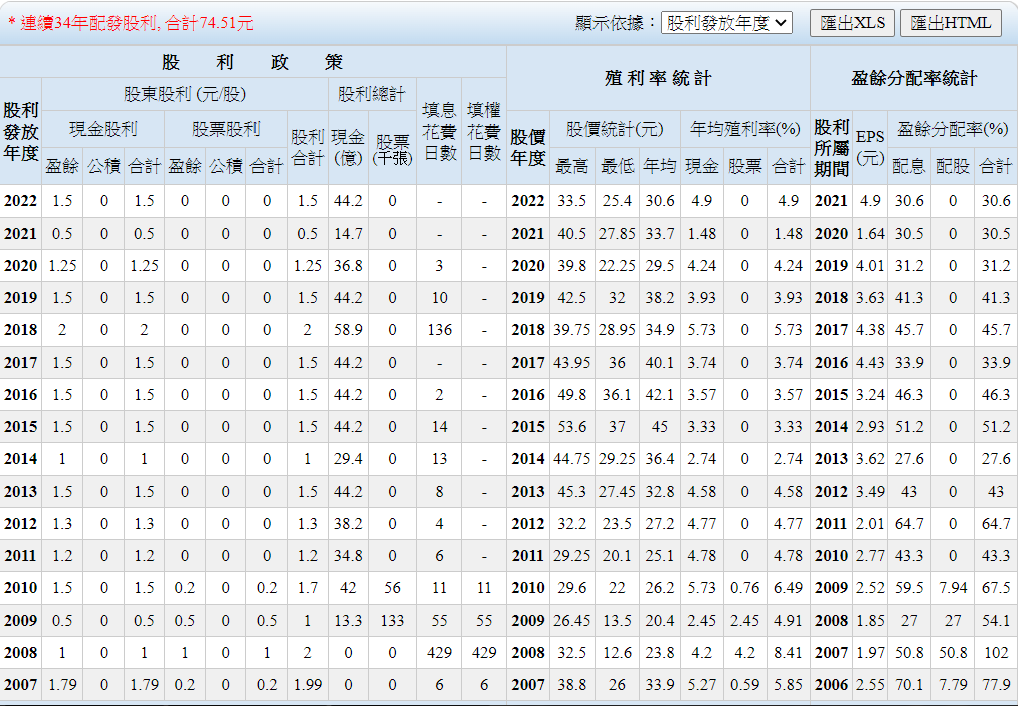The image size is (1018, 706).
Task: Click the 股利所屬期間 column header
Action: coord(830,147)
